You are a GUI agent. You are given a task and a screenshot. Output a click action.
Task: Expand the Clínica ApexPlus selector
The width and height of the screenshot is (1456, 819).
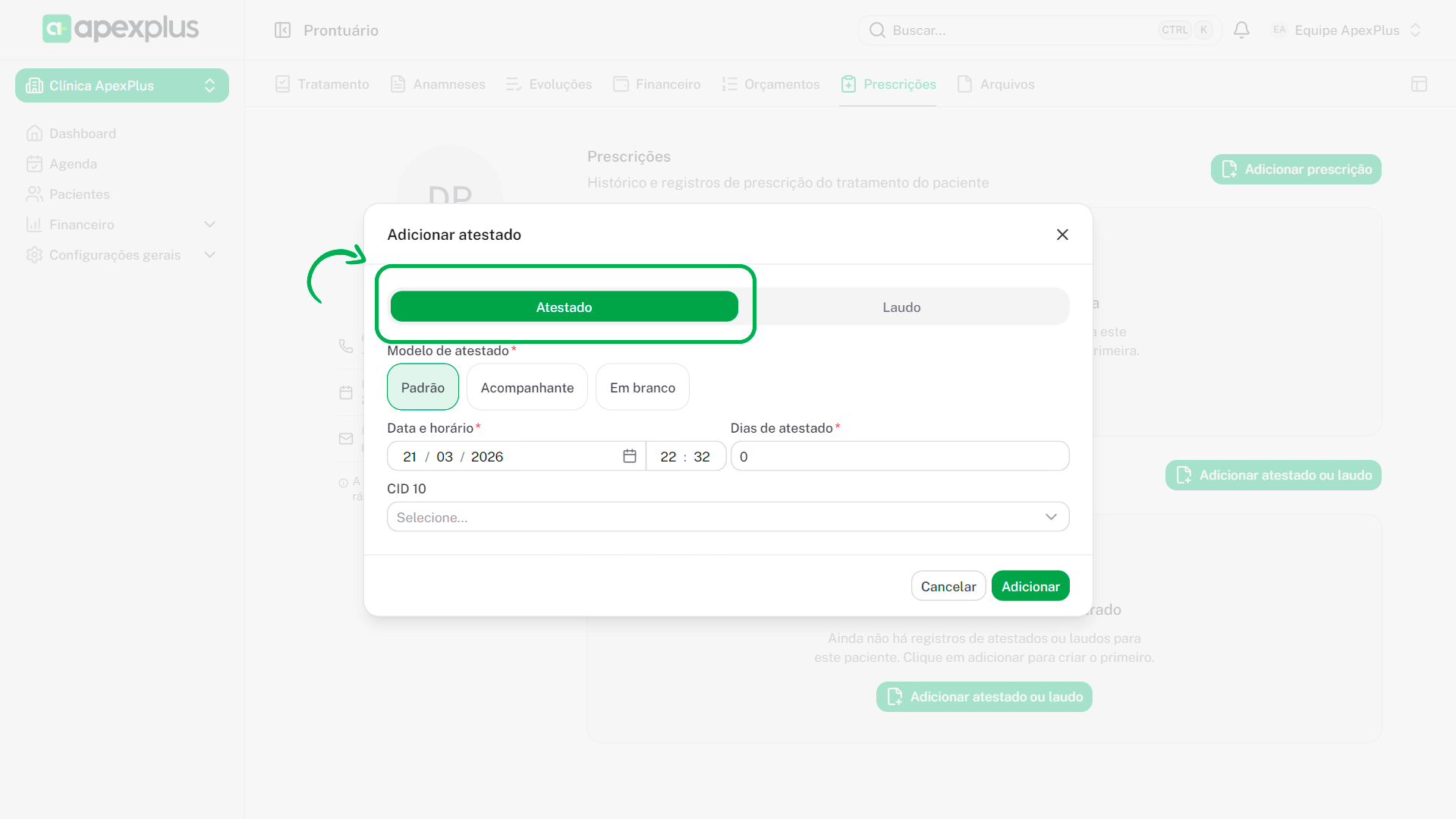coord(121,86)
